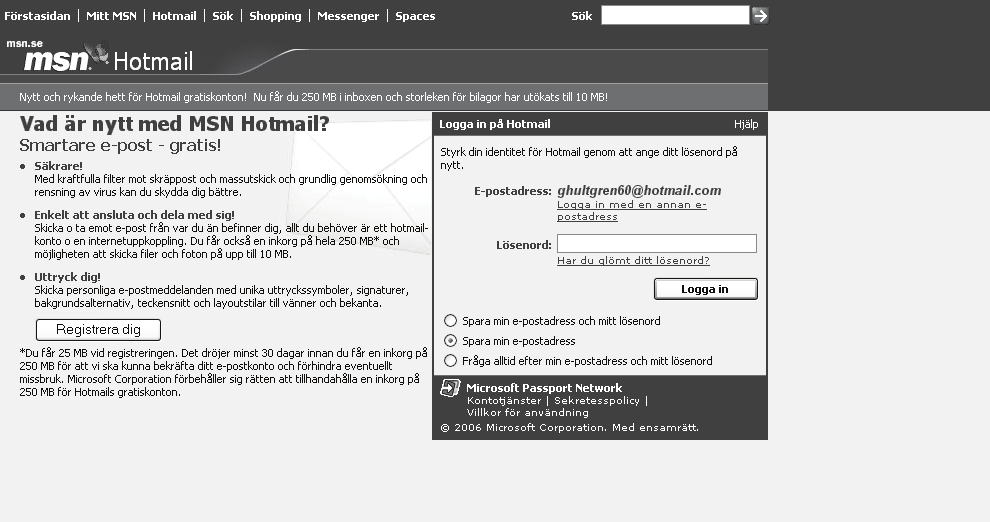Image resolution: width=990 pixels, height=522 pixels.
Task: Open the Hjälp link in login panel
Action: pos(746,124)
